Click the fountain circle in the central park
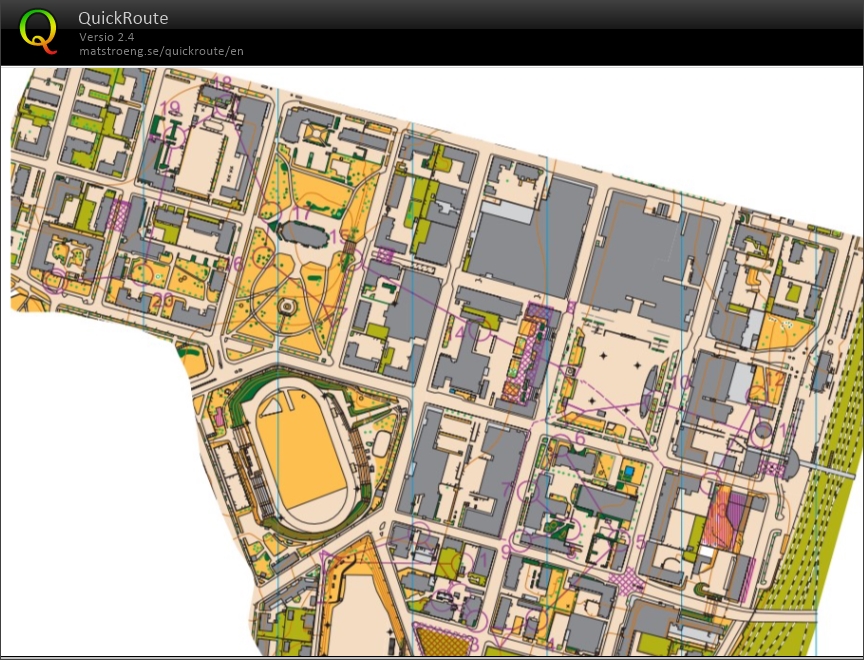Viewport: 864px width, 660px height. click(x=287, y=305)
